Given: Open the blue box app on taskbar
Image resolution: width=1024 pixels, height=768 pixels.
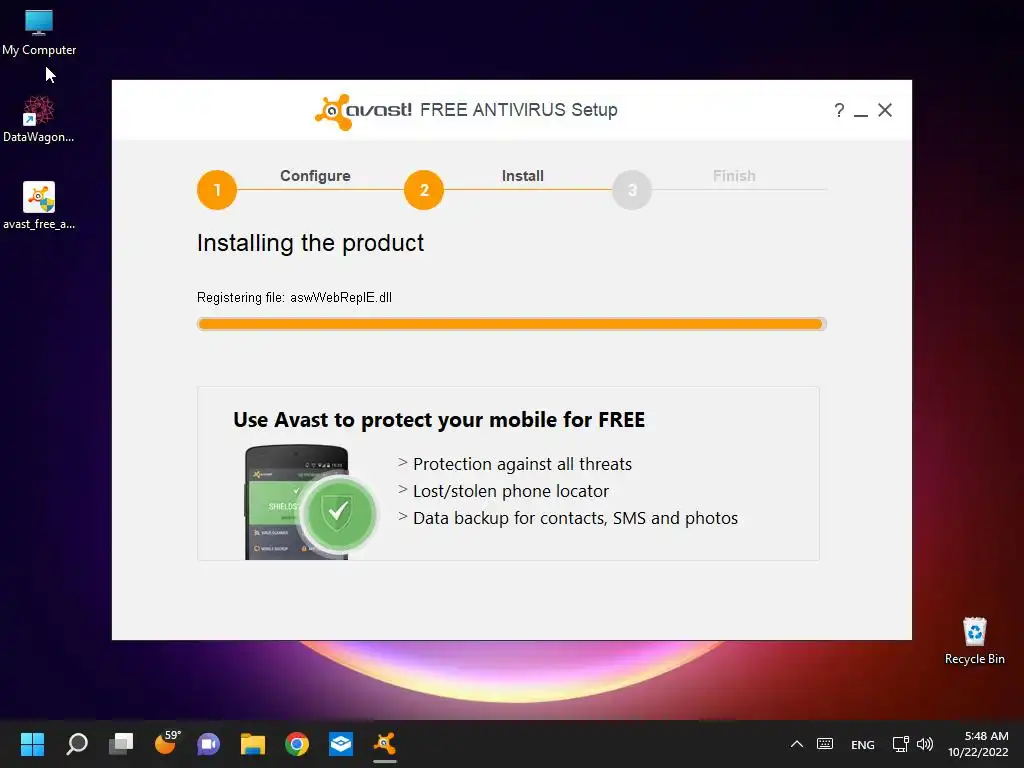Looking at the screenshot, I should [x=341, y=744].
